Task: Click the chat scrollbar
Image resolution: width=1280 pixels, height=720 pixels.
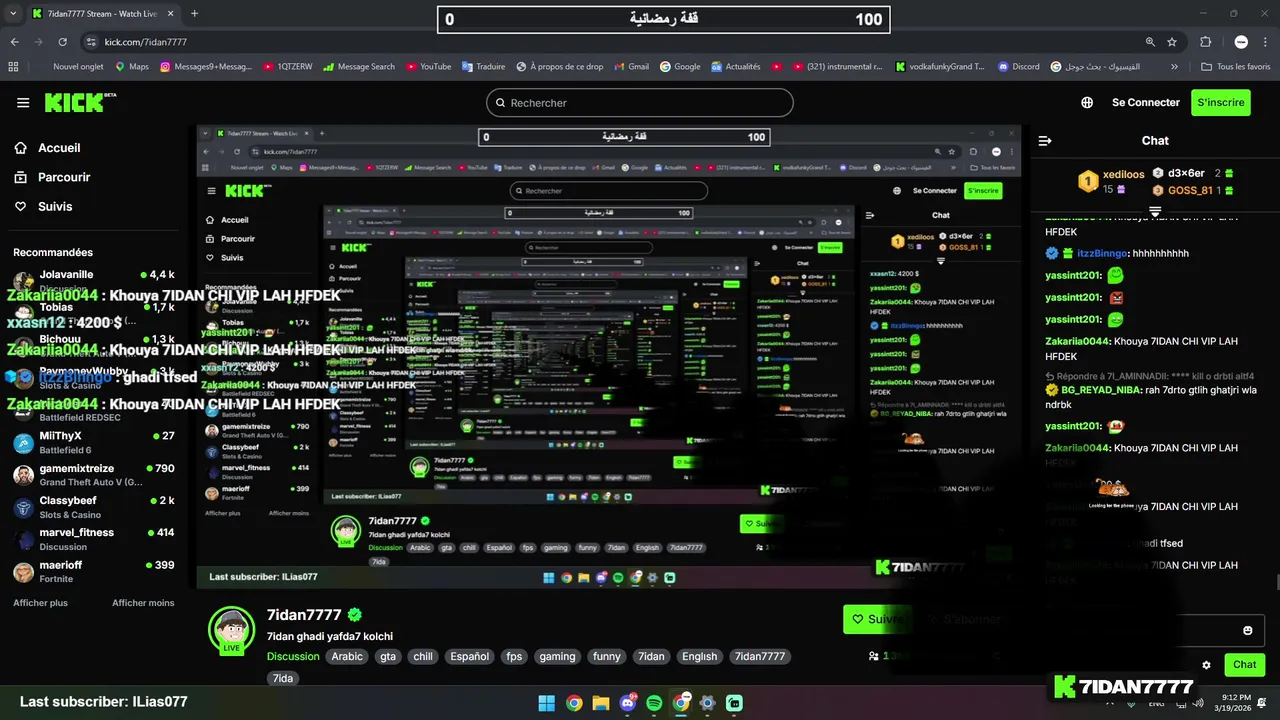Action: (x=1276, y=584)
